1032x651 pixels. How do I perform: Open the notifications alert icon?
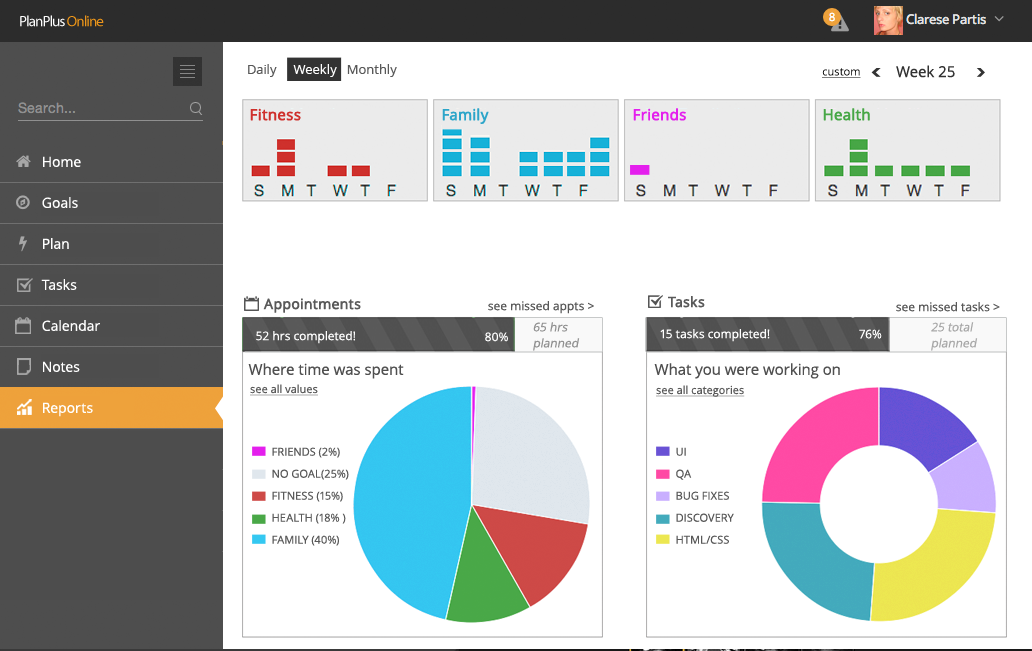click(x=837, y=20)
